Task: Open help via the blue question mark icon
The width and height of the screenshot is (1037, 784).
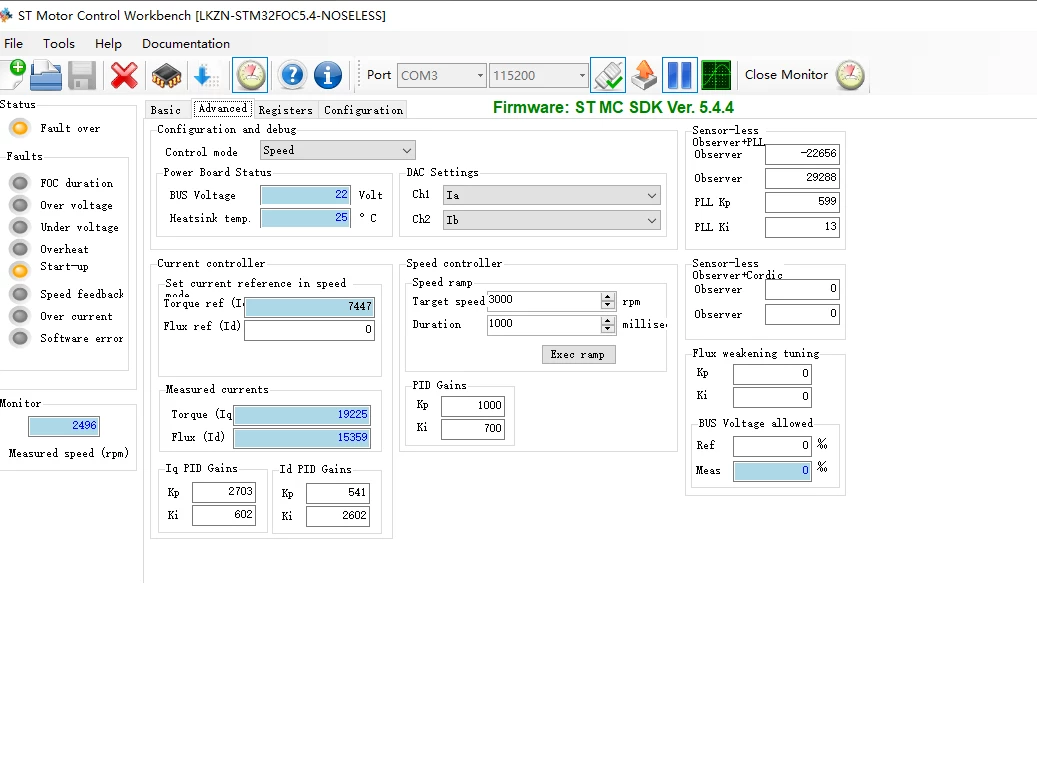Action: pyautogui.click(x=292, y=75)
